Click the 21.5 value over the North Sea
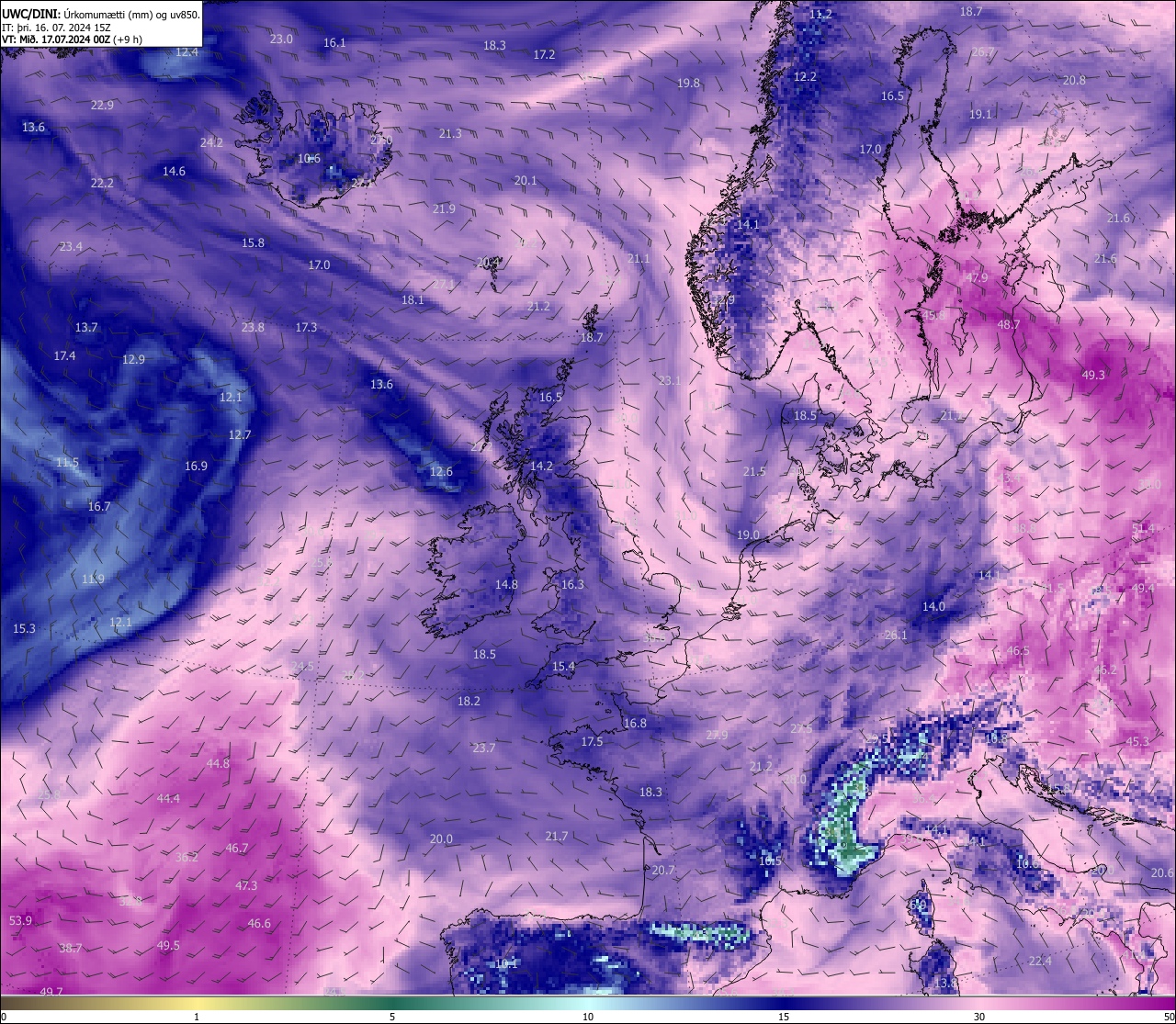 tap(754, 471)
